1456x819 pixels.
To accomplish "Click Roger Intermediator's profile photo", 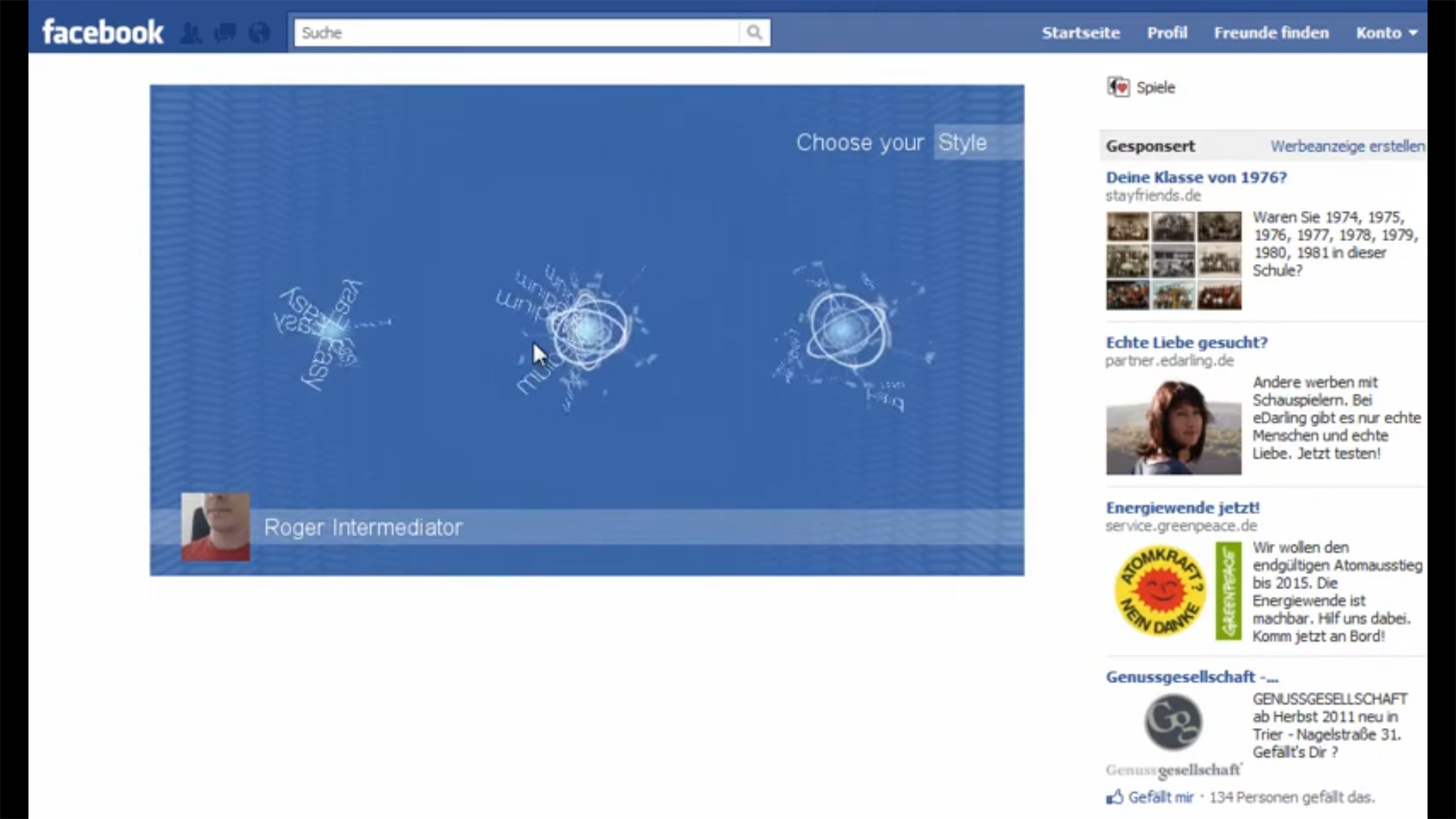I will 215,527.
